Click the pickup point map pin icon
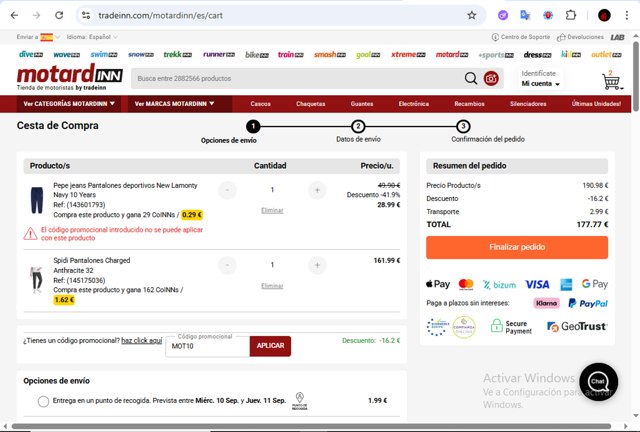Viewport: 640px width, 432px height. click(300, 401)
